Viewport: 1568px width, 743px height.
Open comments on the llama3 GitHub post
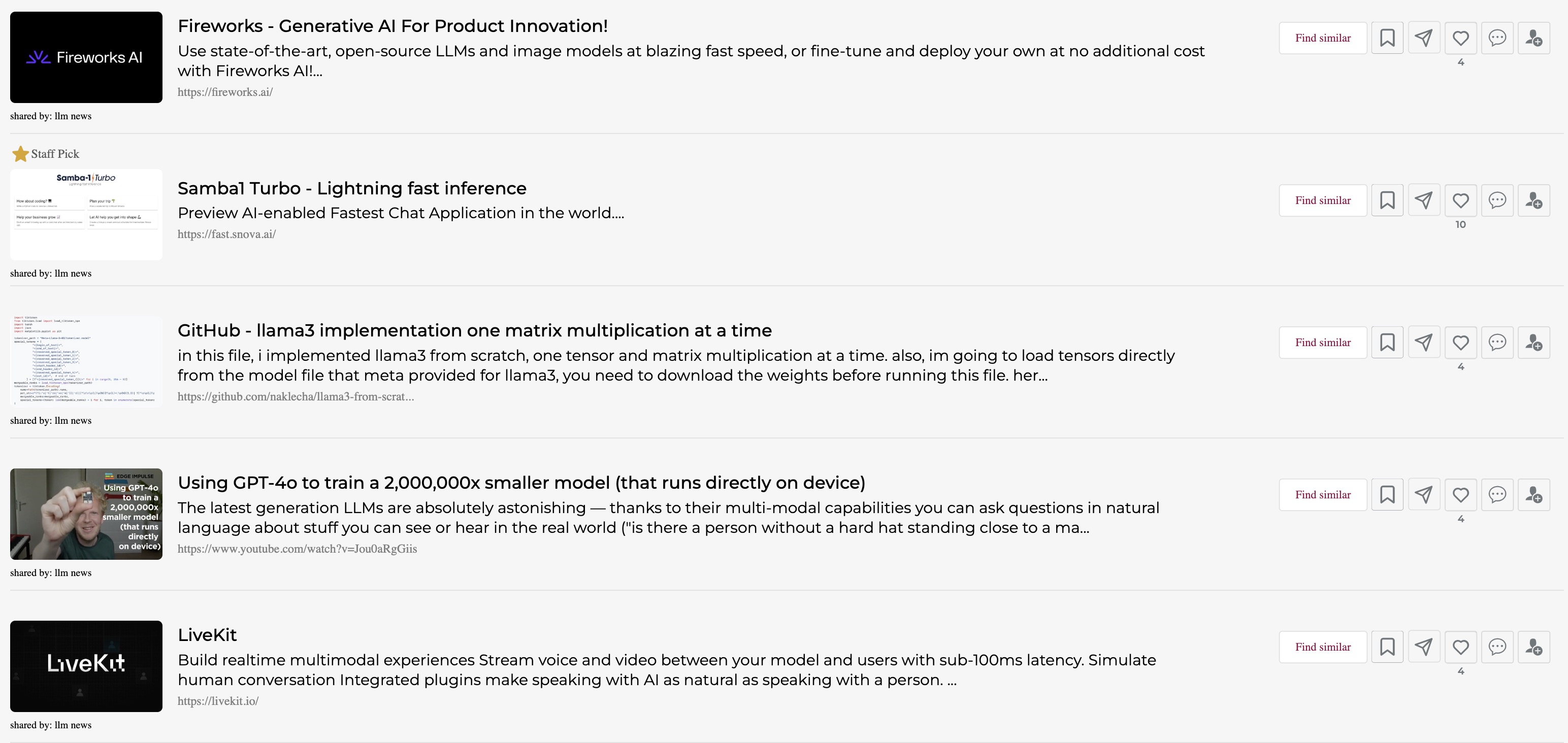[1497, 343]
